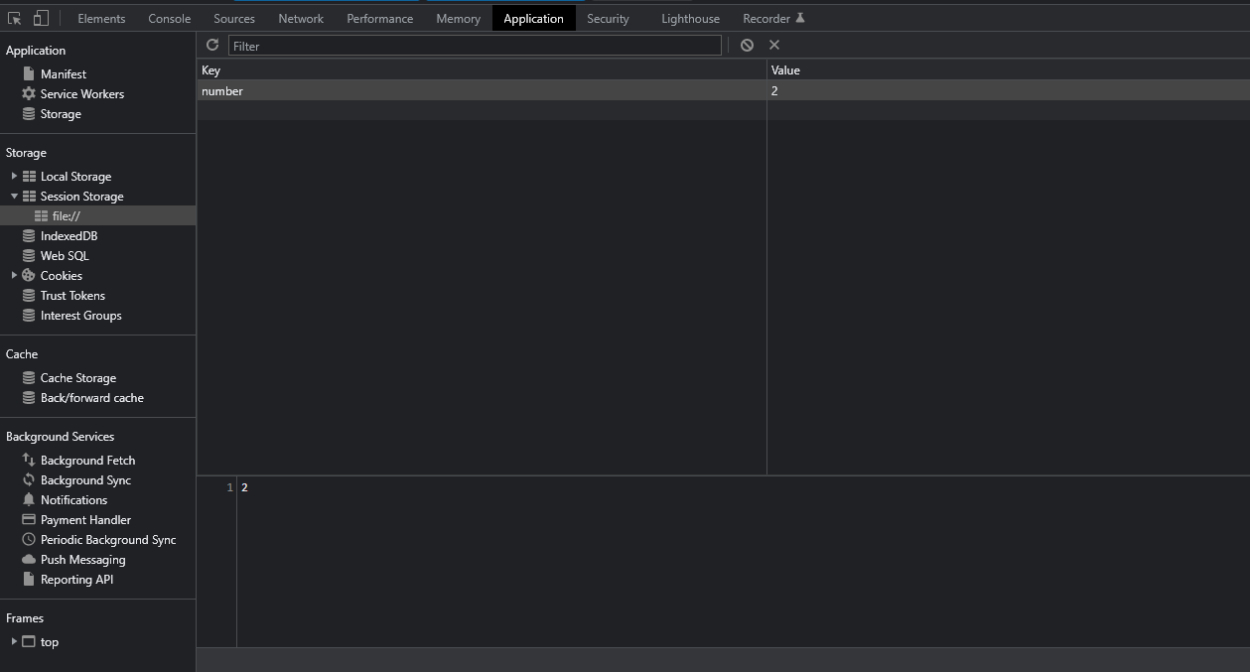
Task: Click the Filter input field
Action: (x=474, y=45)
